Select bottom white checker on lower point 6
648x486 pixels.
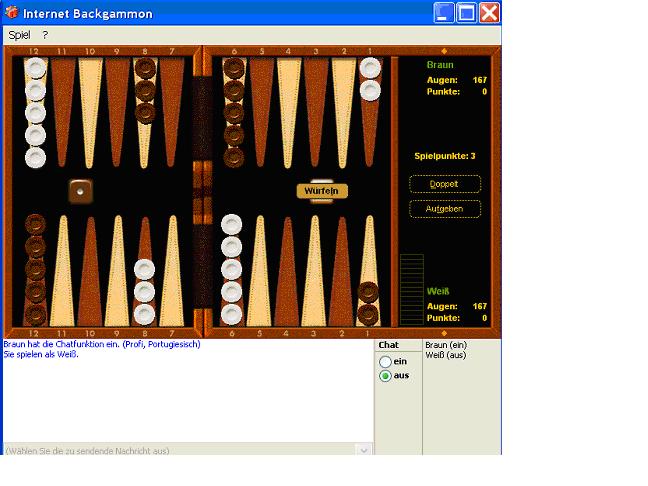click(x=231, y=314)
